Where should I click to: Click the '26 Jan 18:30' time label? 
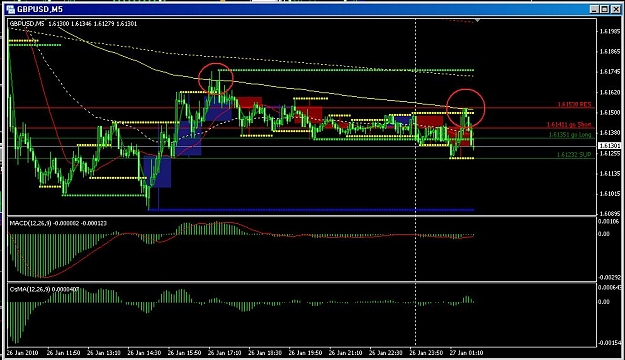[265, 353]
